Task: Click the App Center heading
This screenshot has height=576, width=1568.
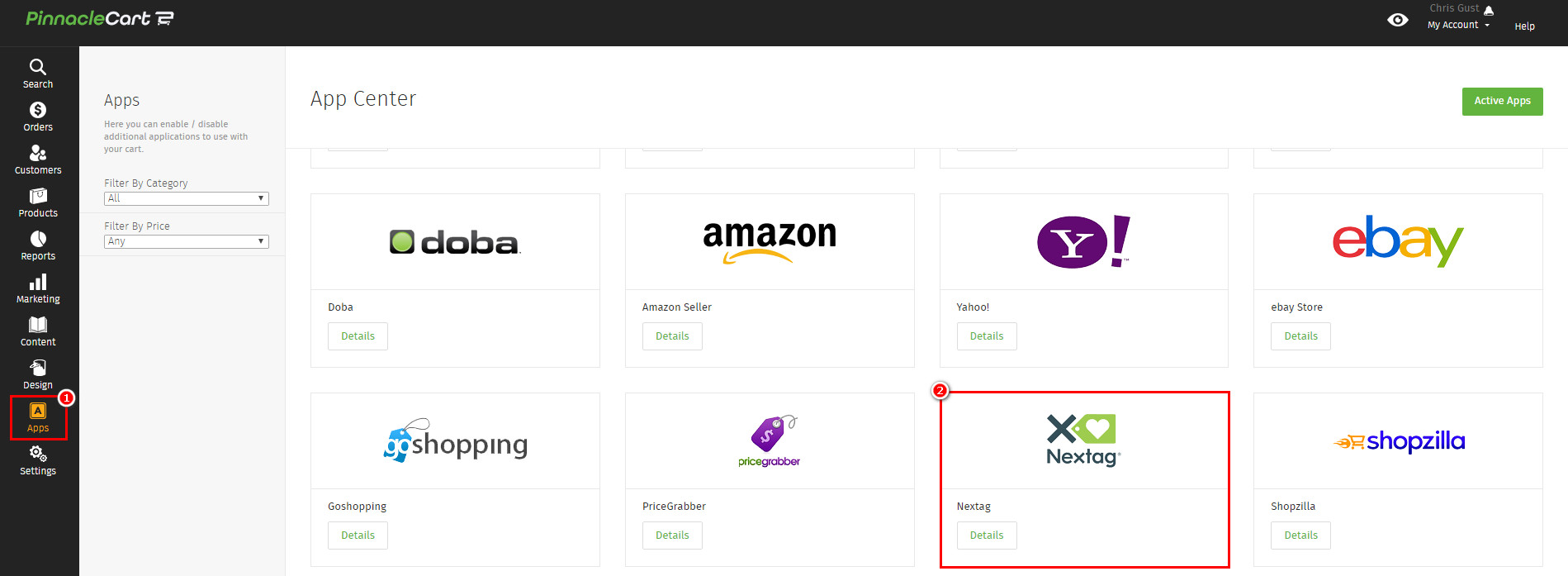Action: (363, 99)
